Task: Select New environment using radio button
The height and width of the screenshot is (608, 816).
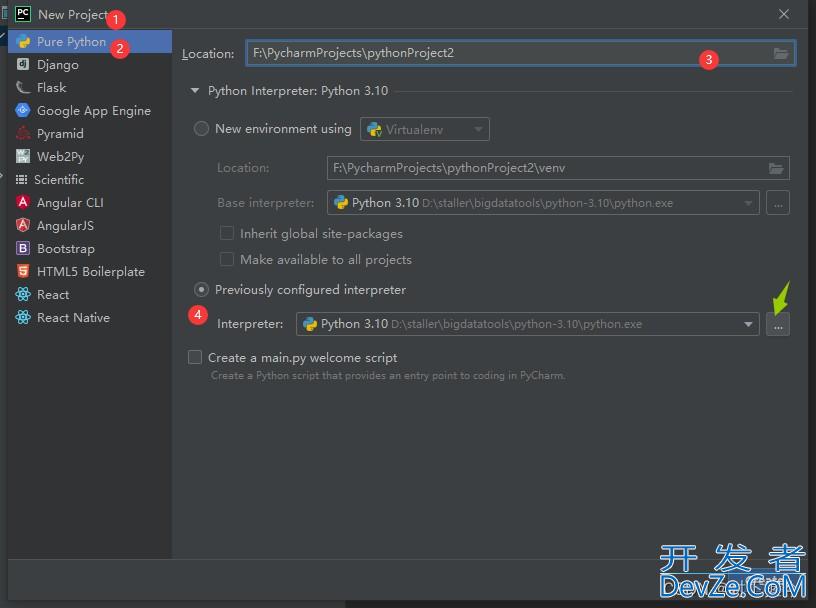Action: tap(201, 129)
